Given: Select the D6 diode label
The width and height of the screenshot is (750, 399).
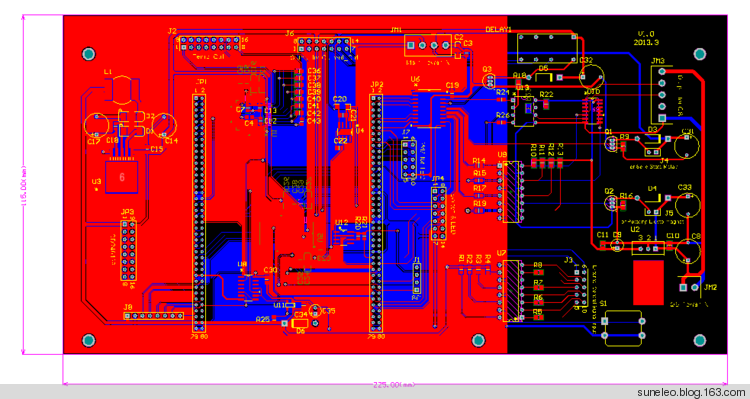Looking at the screenshot, I should [x=300, y=331].
